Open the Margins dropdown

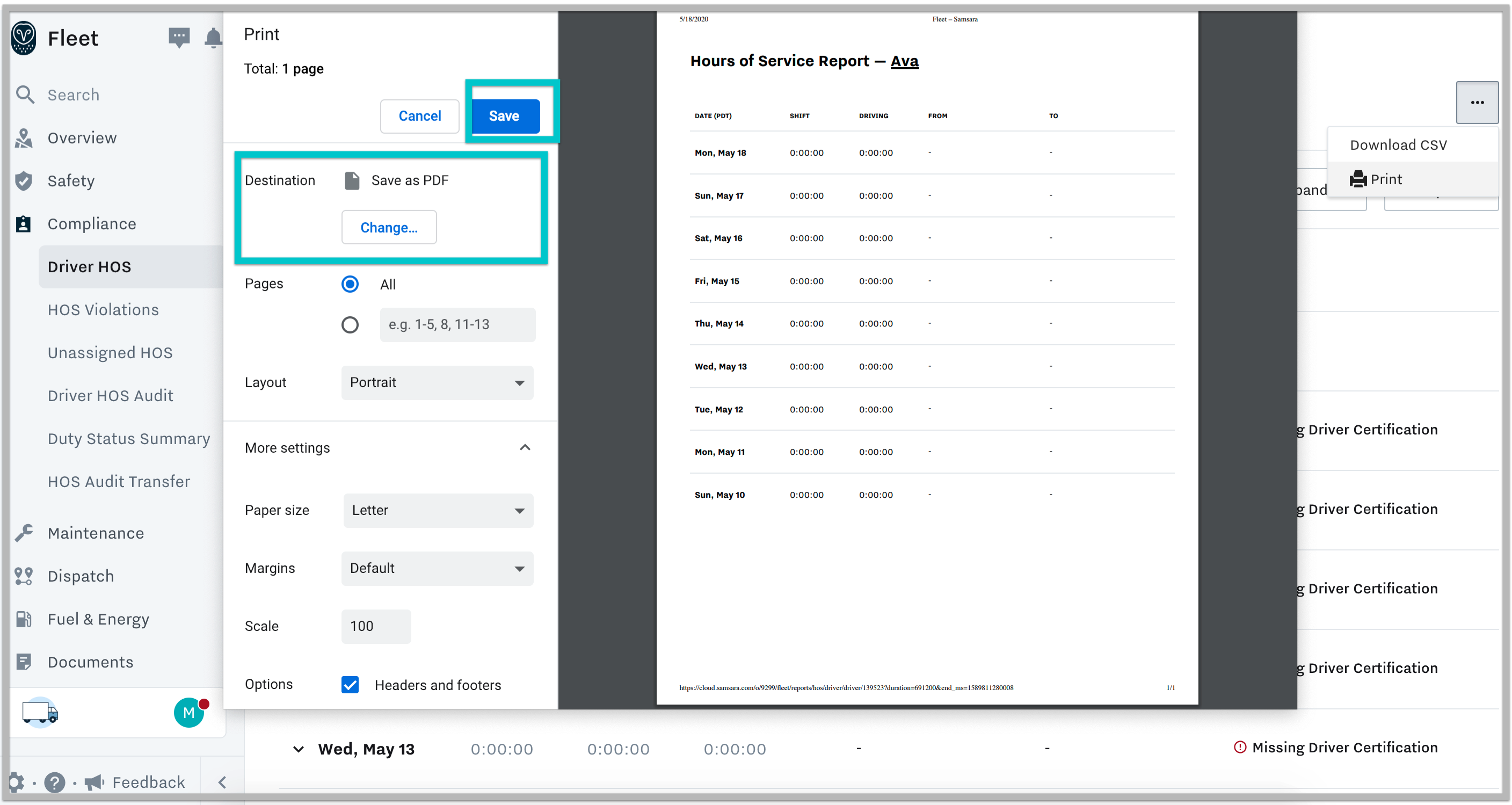pyautogui.click(x=436, y=568)
